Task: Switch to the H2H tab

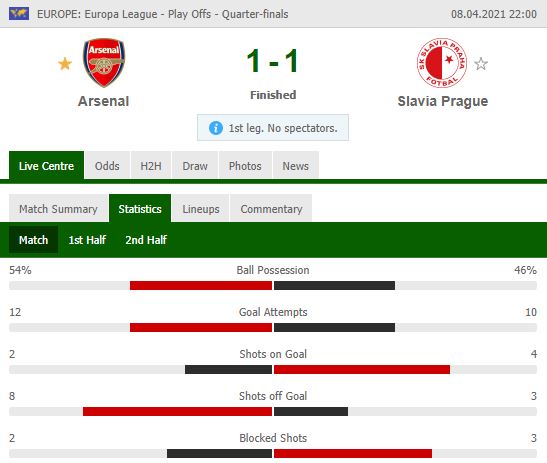Action: (151, 166)
